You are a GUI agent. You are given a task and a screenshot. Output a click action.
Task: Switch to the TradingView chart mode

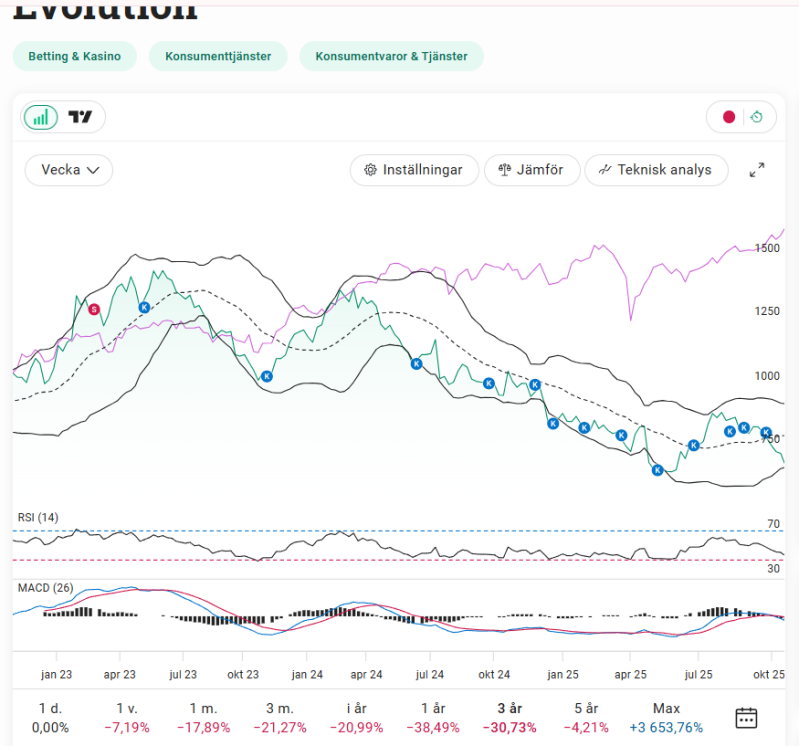pyautogui.click(x=80, y=118)
